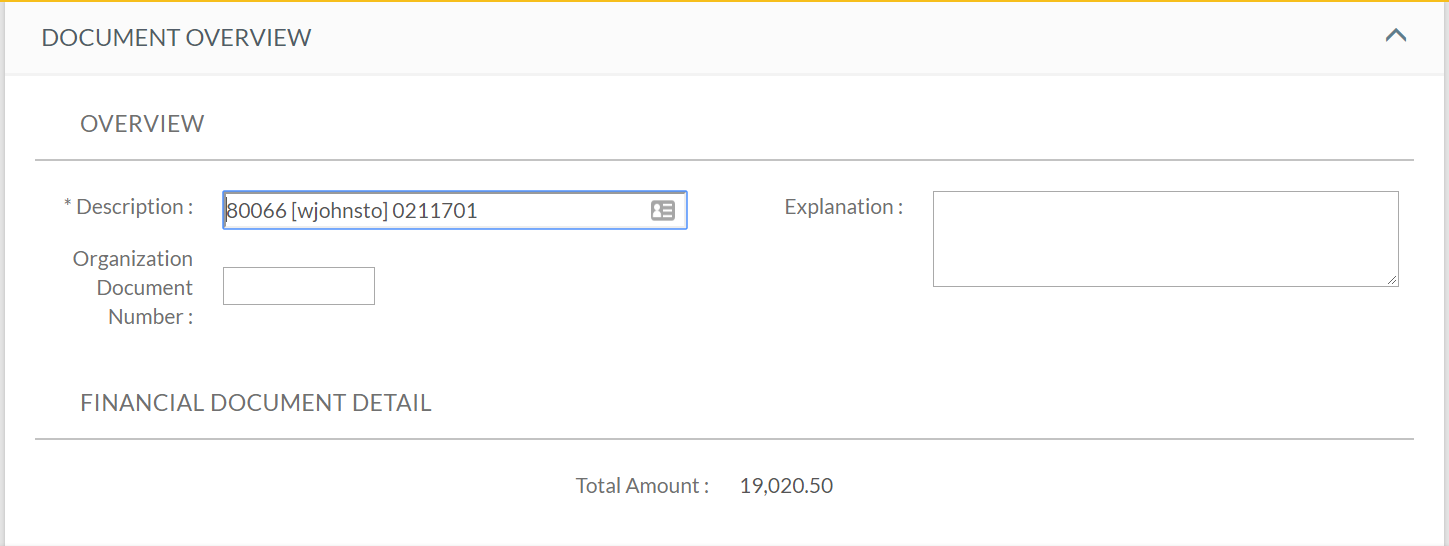
Task: Focus the Explanation text area
Action: pyautogui.click(x=1165, y=239)
